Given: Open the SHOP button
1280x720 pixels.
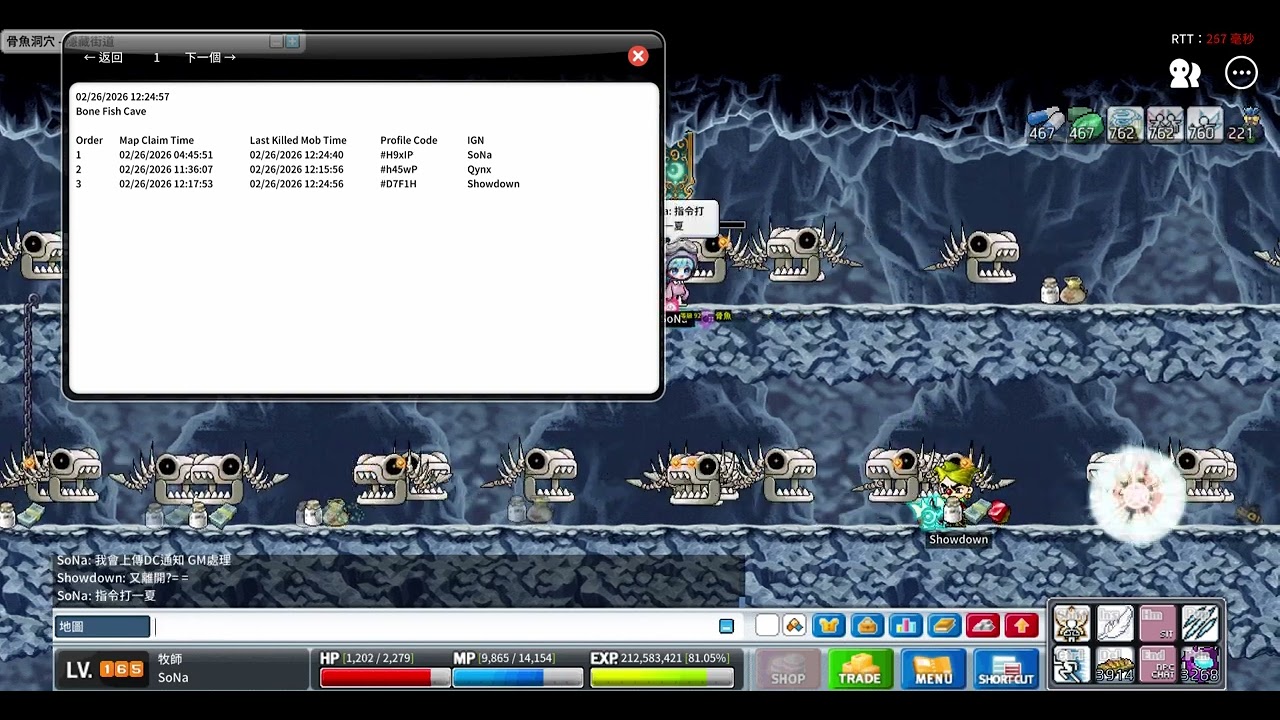Looking at the screenshot, I should point(788,669).
